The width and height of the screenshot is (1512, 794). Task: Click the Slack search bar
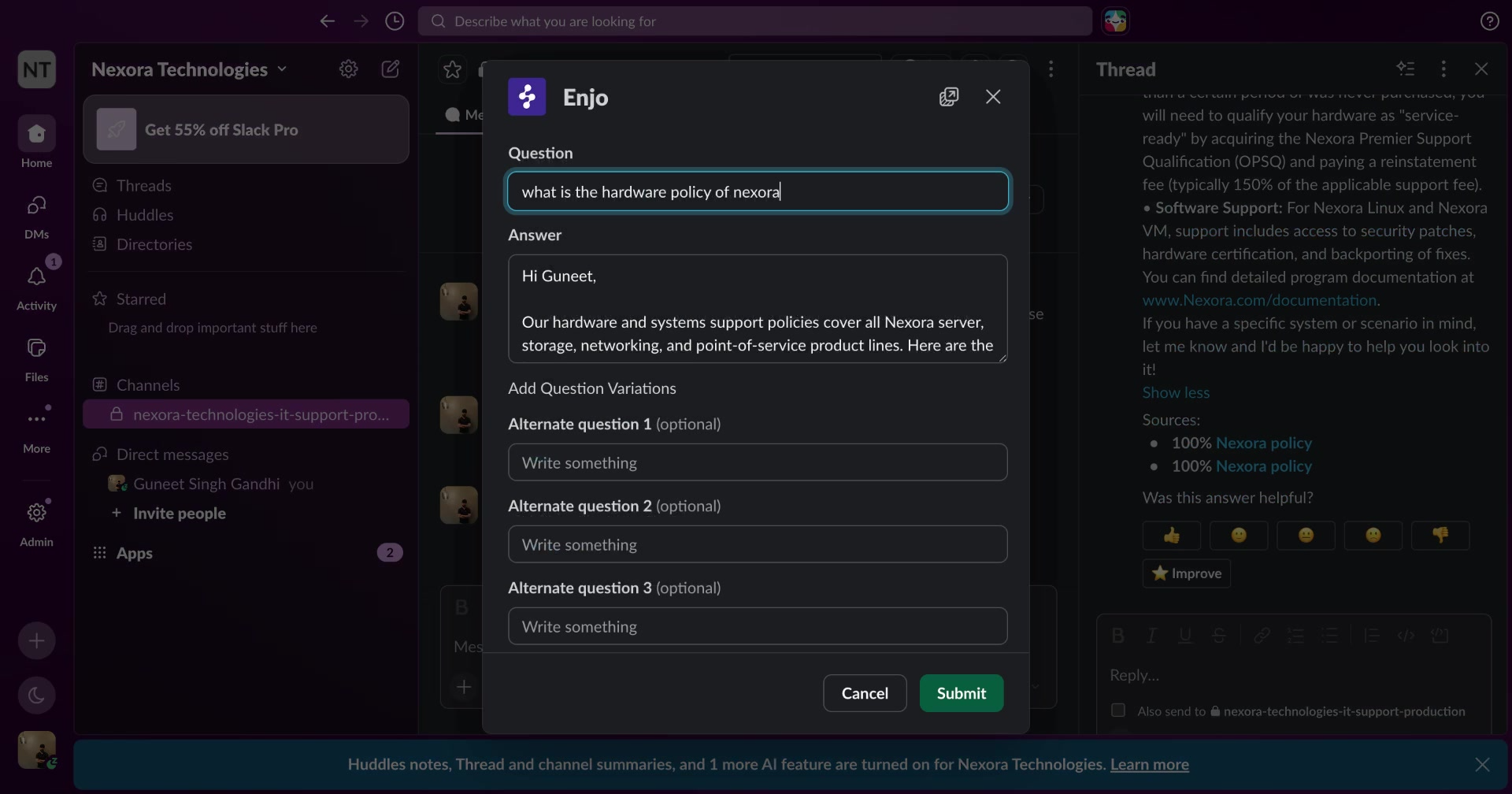[754, 21]
